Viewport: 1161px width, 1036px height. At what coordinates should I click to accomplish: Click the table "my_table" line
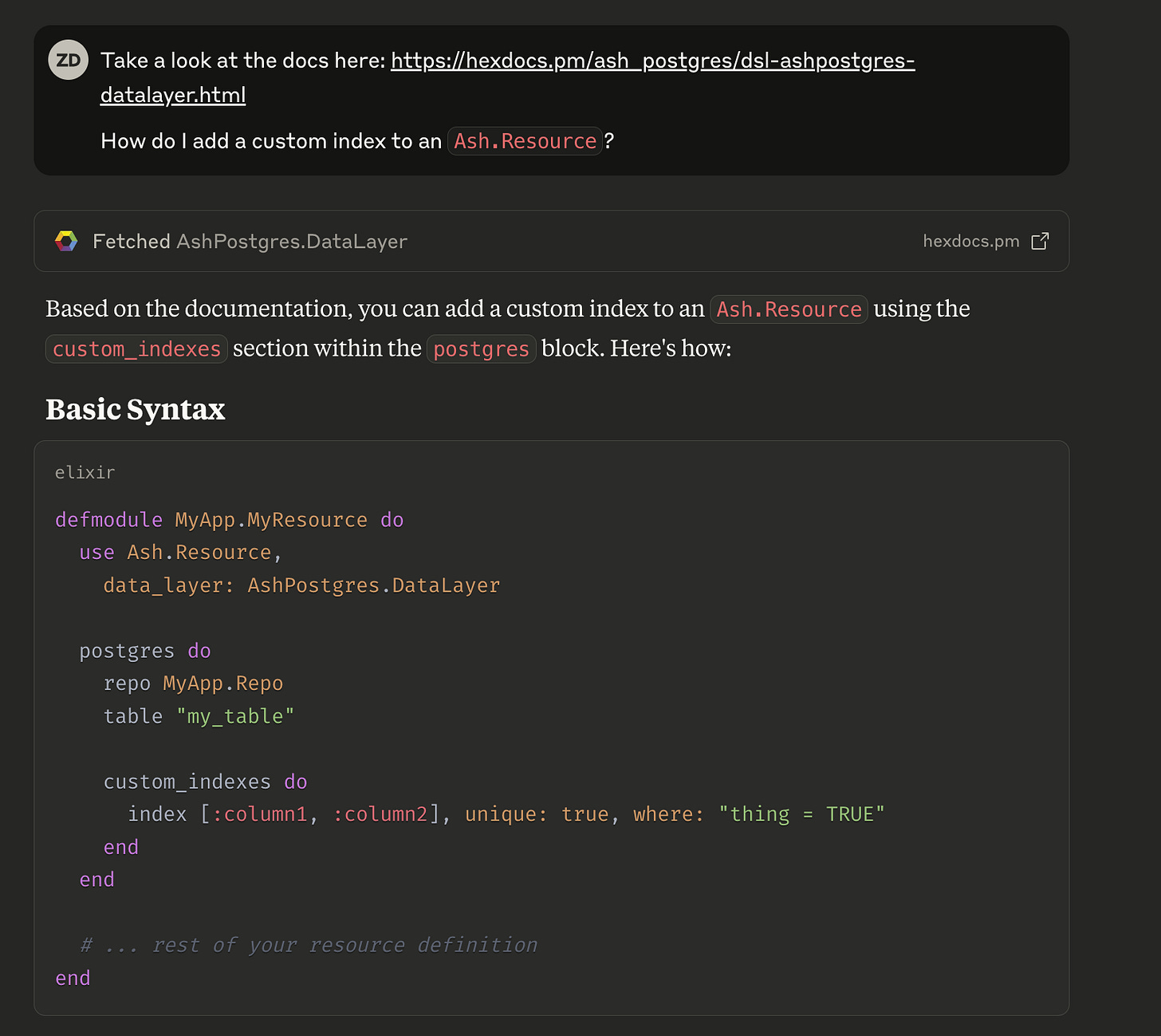pos(199,716)
